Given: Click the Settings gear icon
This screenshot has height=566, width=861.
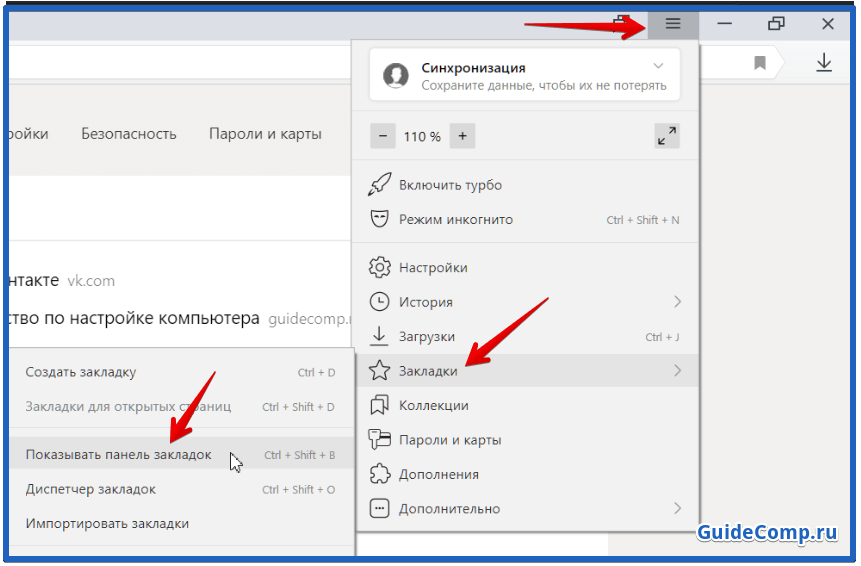Looking at the screenshot, I should 379,268.
